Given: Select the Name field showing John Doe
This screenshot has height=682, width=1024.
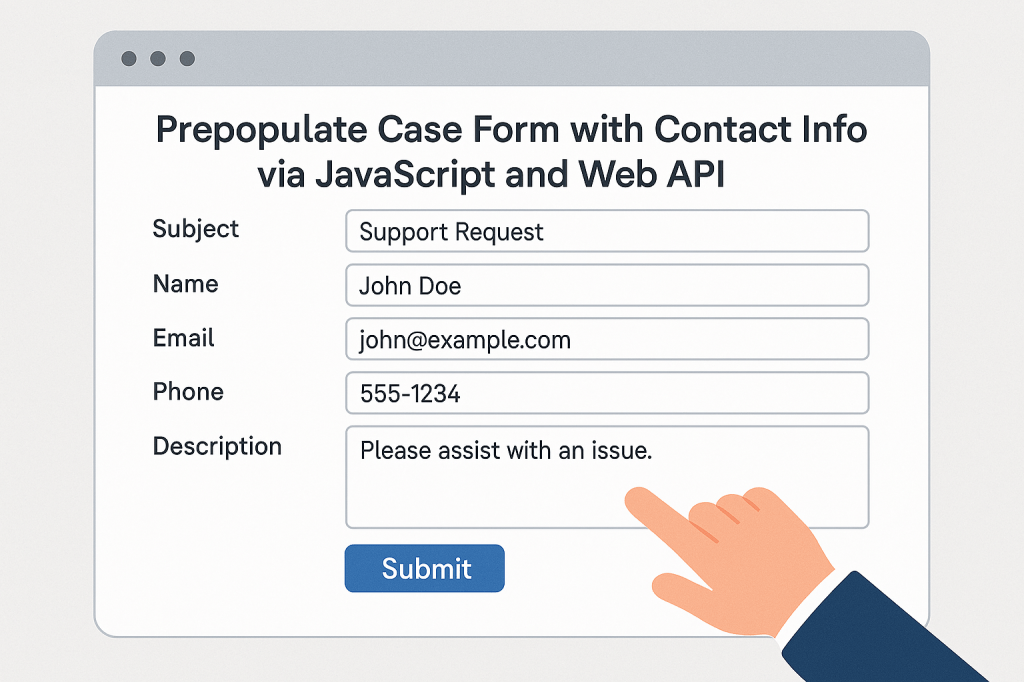Looking at the screenshot, I should [x=606, y=285].
